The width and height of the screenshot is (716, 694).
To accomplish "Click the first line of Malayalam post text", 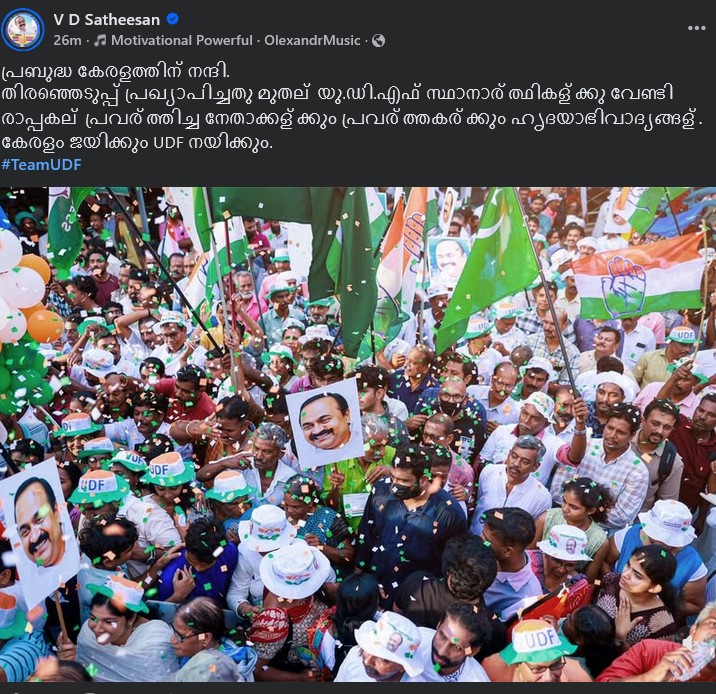I will 116,72.
